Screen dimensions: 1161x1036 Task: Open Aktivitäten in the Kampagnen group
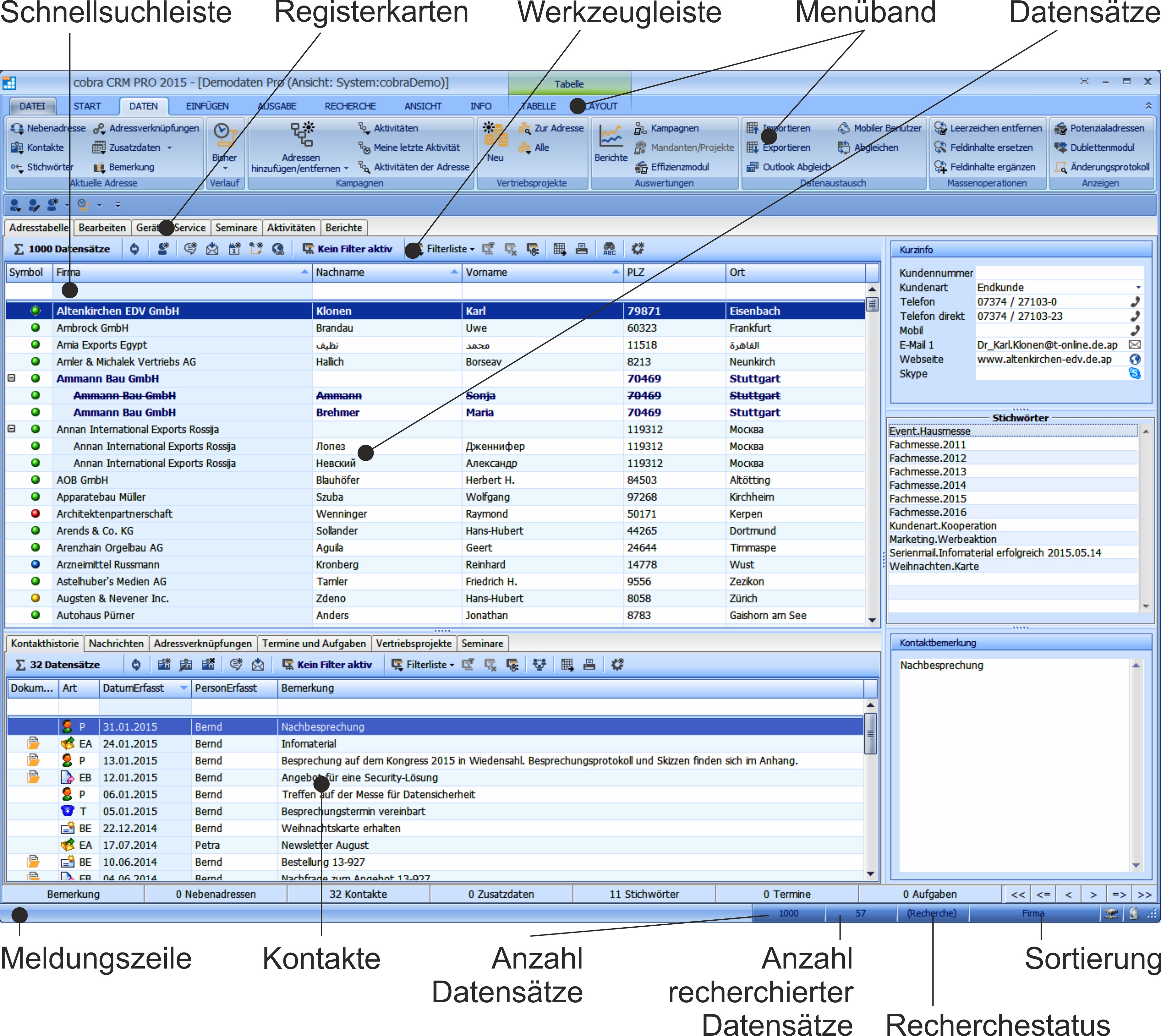(388, 128)
